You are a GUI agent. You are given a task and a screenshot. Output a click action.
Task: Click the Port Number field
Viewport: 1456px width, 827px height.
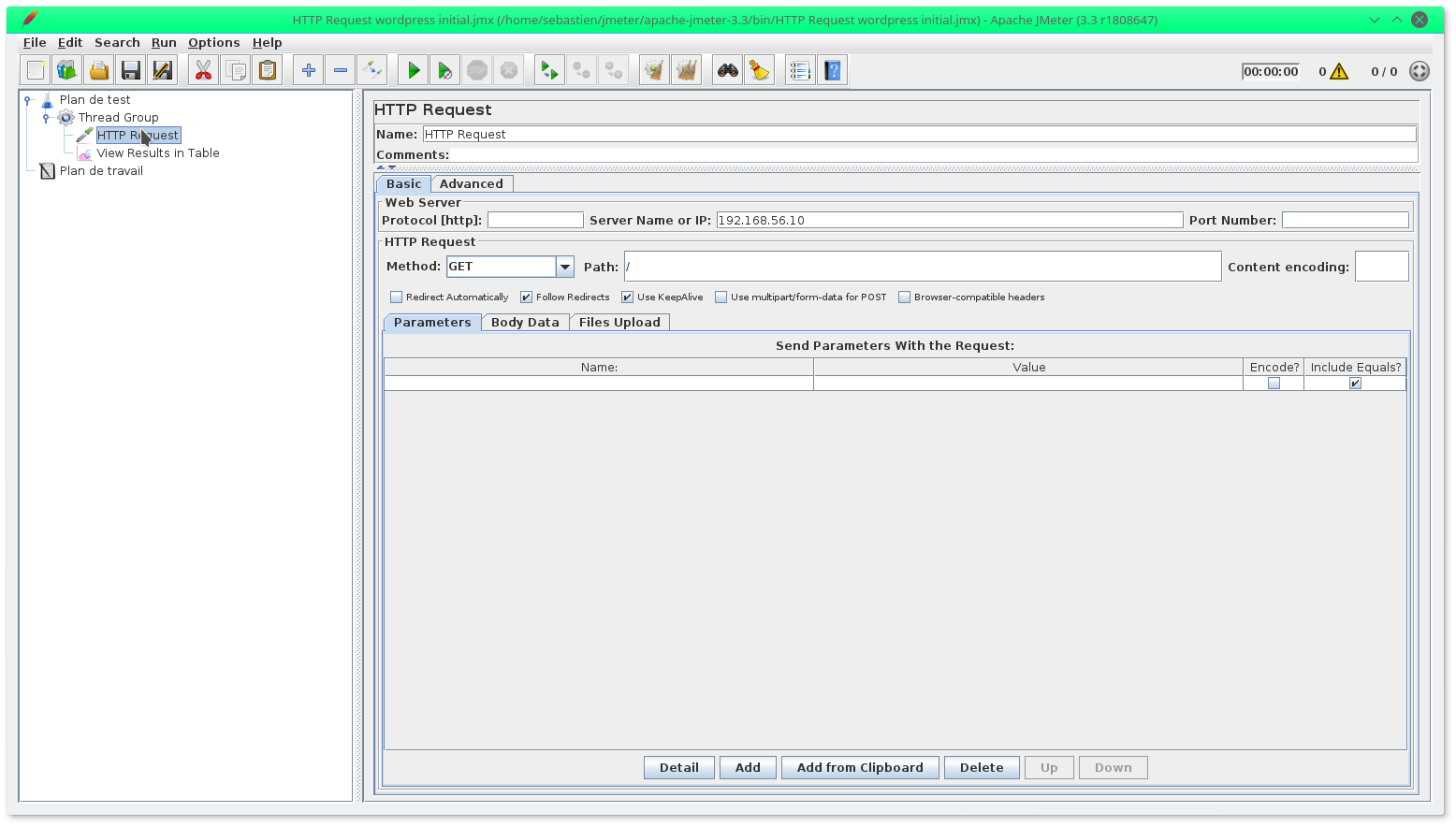click(1345, 221)
